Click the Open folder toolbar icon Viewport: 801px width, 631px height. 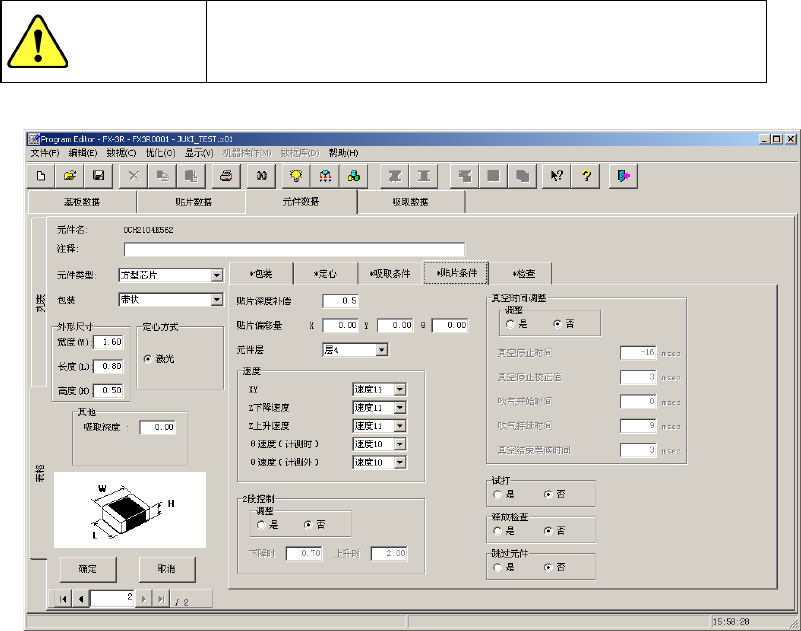[x=71, y=175]
